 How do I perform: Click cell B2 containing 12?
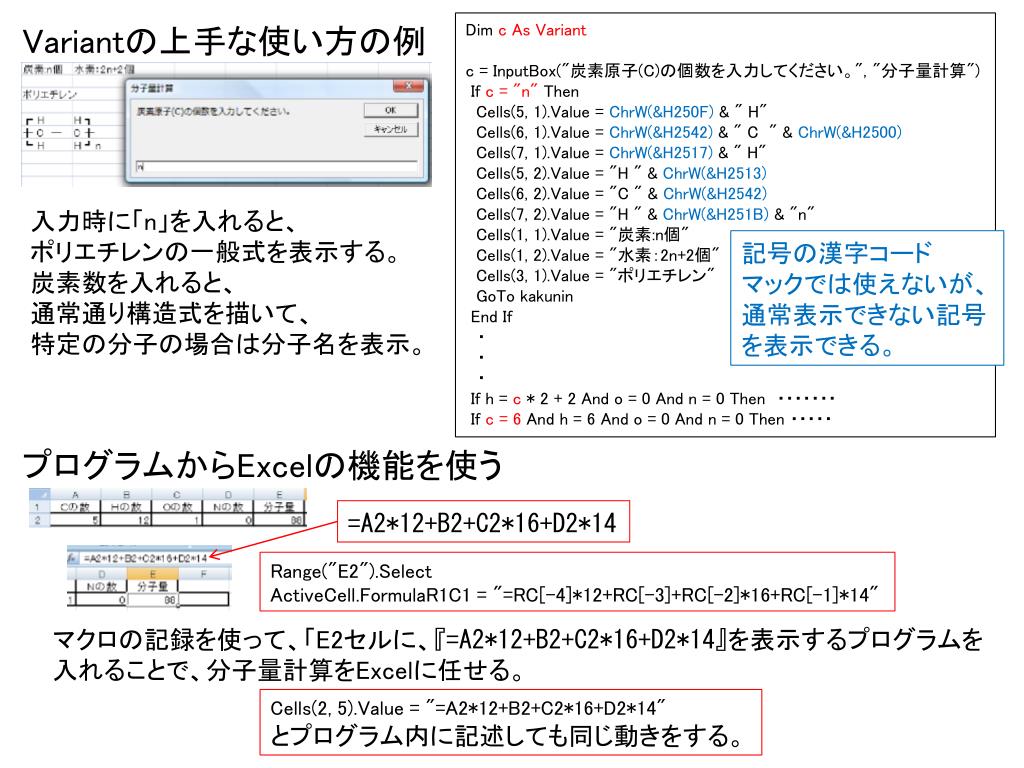click(126, 520)
